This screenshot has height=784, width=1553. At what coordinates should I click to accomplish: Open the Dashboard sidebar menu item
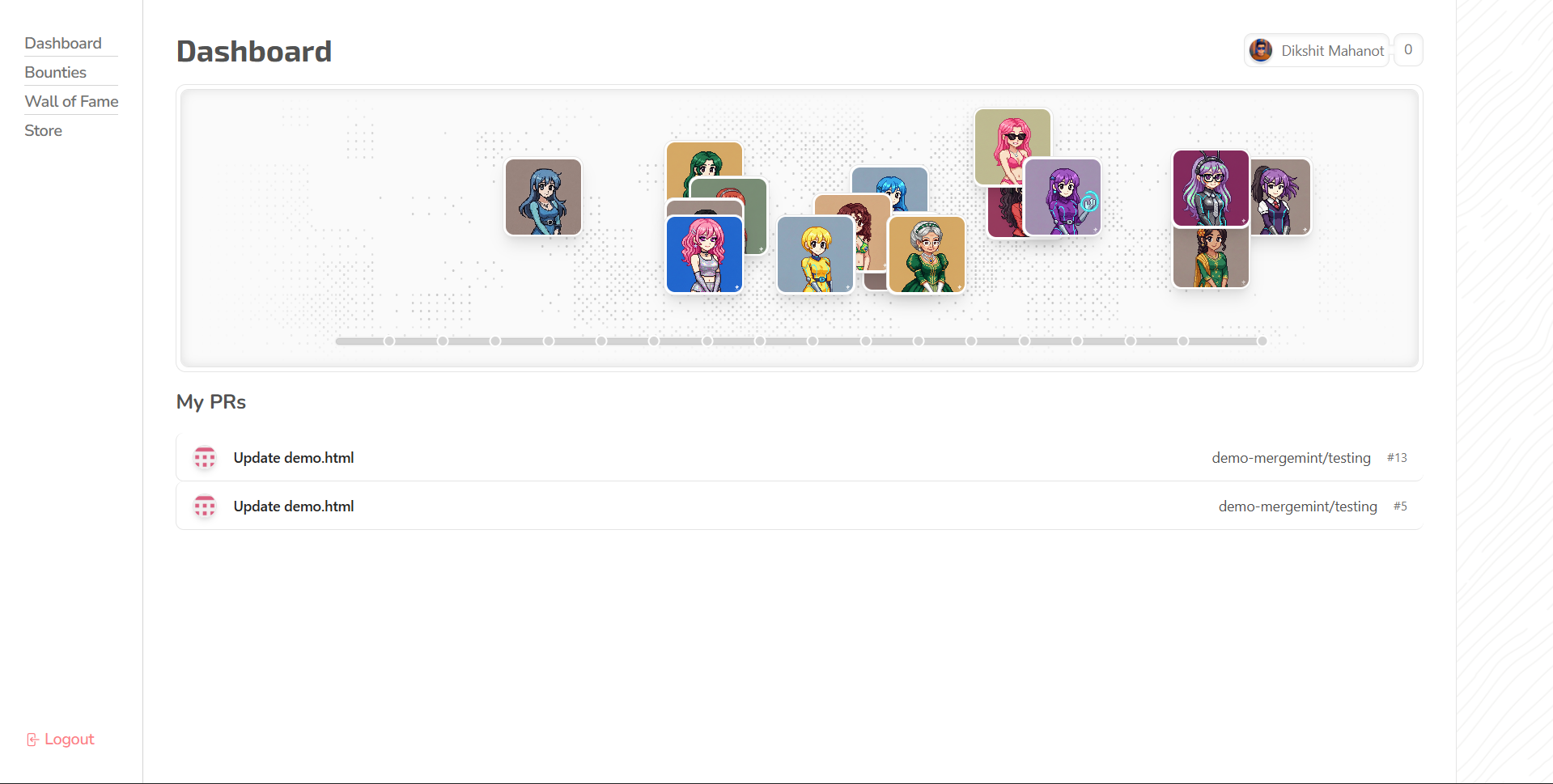(63, 43)
